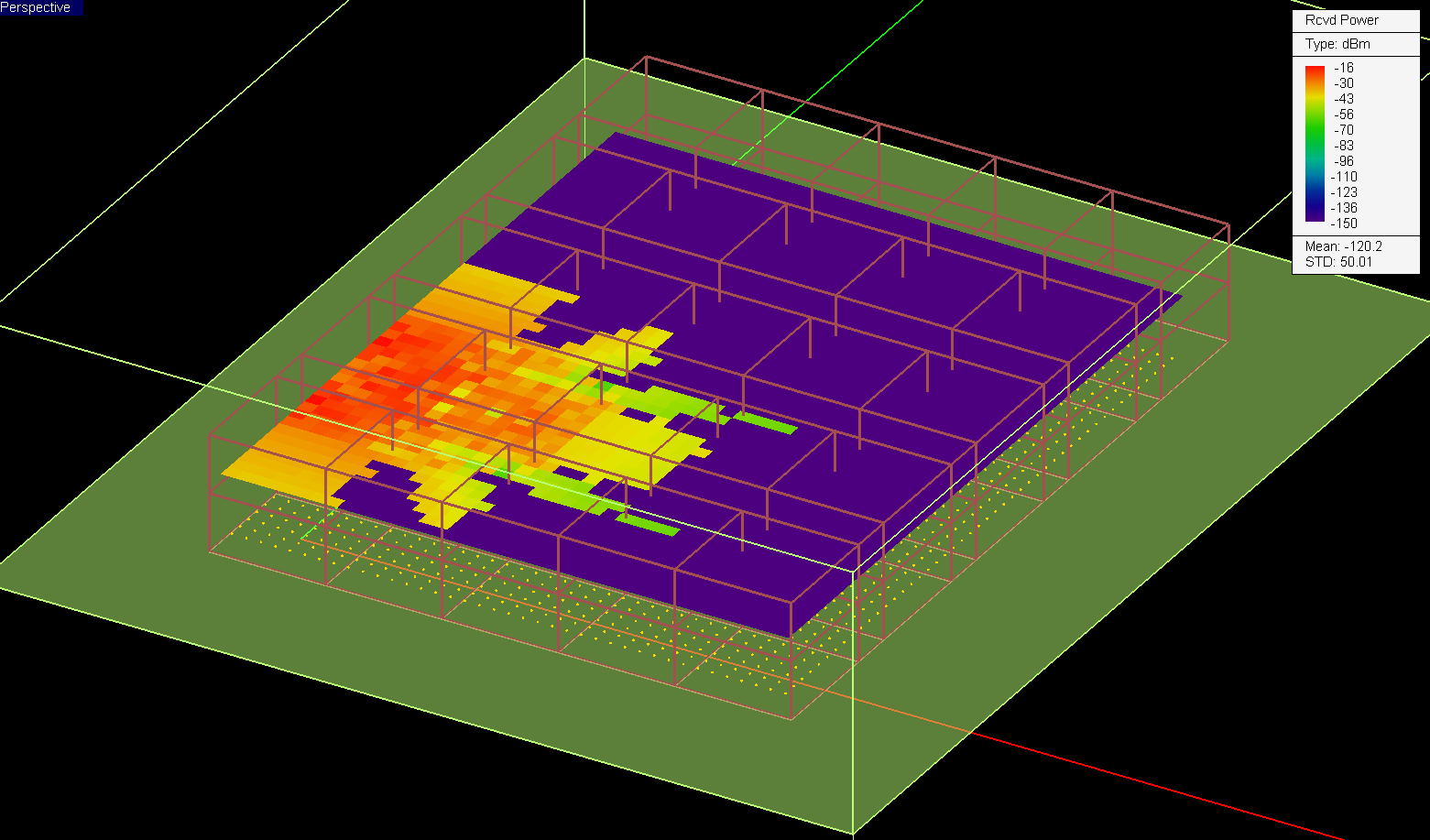Screen dimensions: 1430x840
Task: Click the -110 legend value
Action: (x=1344, y=177)
